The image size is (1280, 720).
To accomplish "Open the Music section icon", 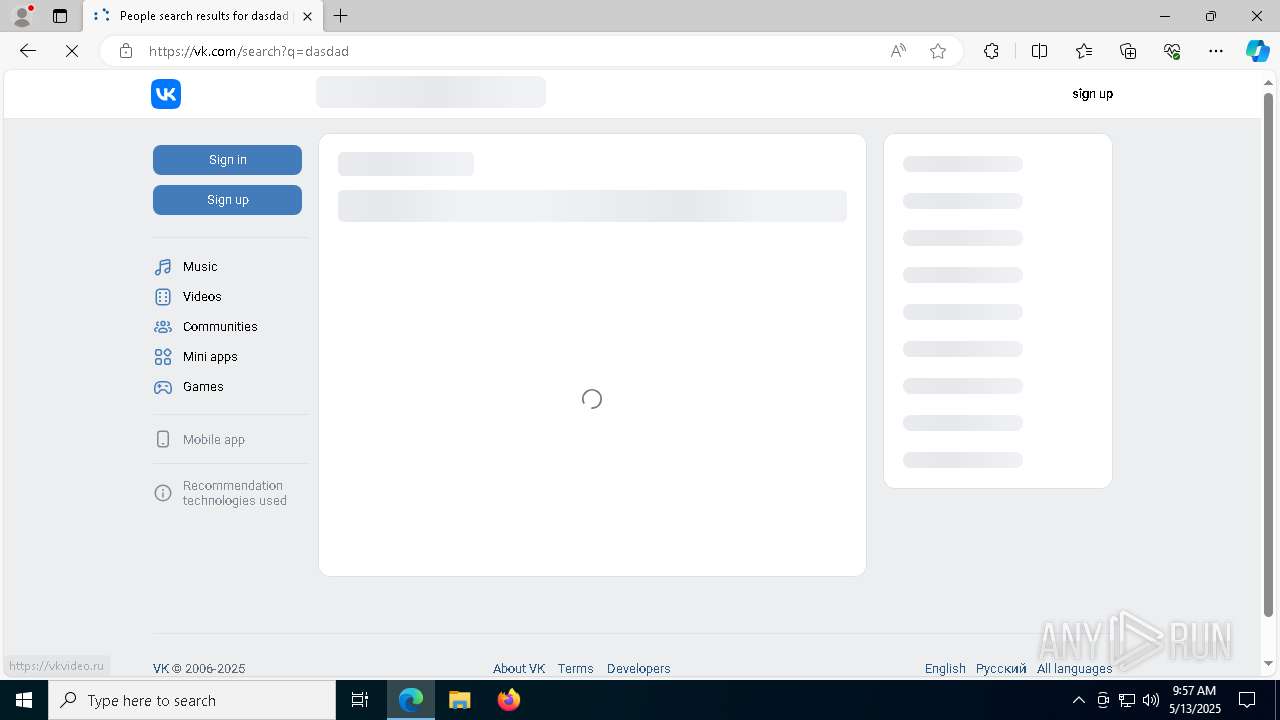I will coord(163,267).
